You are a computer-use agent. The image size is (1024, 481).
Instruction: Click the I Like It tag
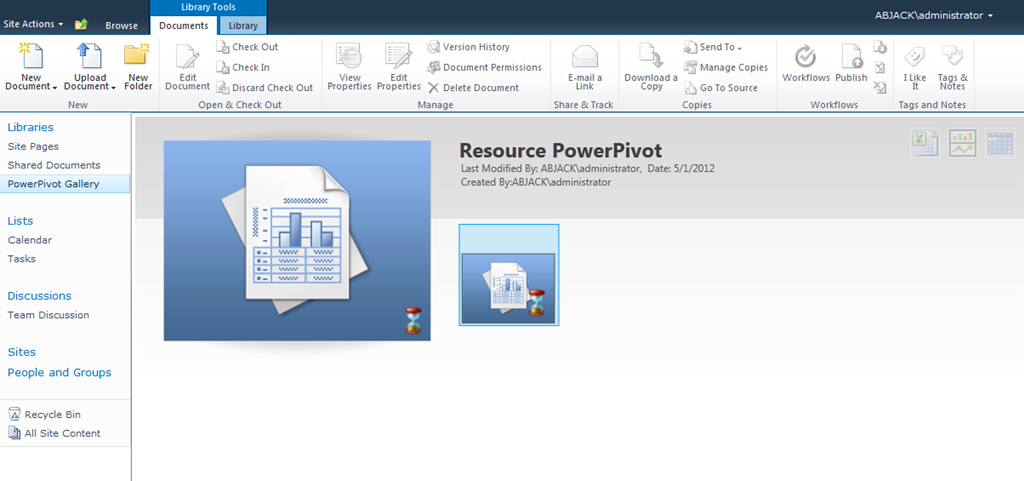click(x=915, y=67)
